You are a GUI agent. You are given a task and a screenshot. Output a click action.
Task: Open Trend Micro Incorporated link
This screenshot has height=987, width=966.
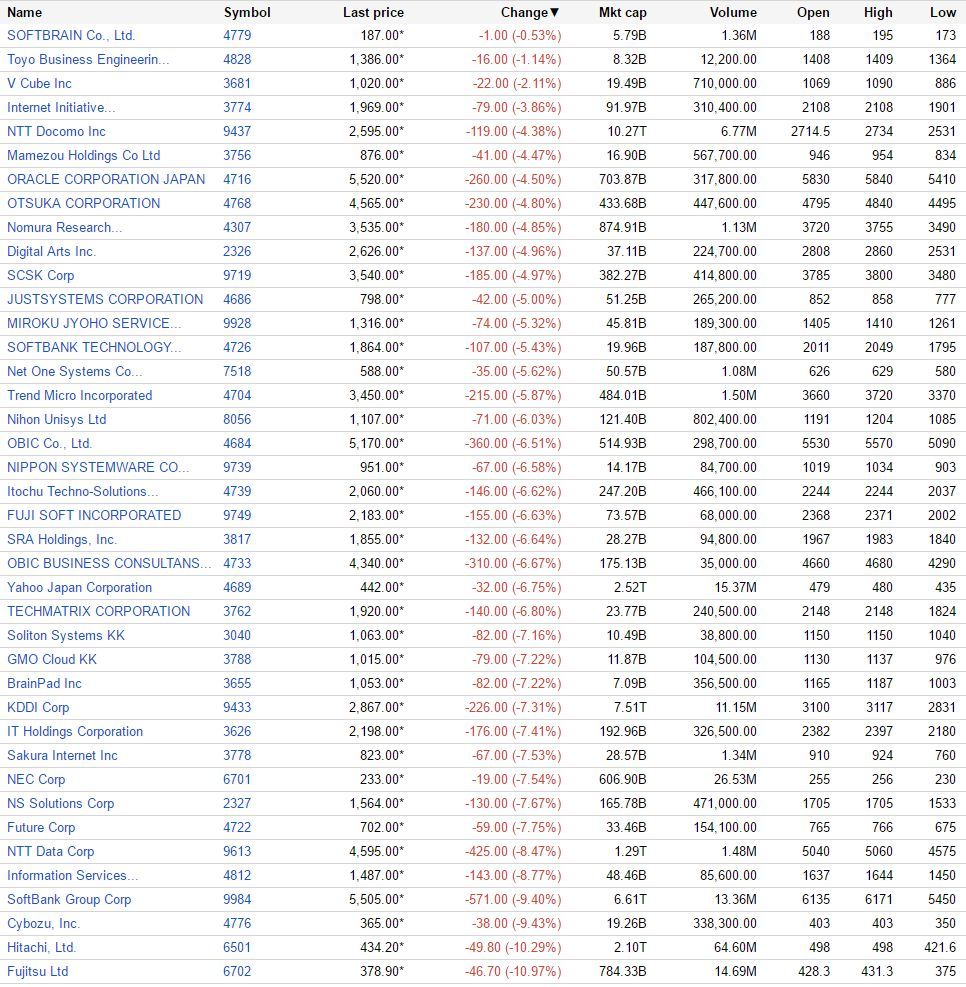pyautogui.click(x=79, y=395)
